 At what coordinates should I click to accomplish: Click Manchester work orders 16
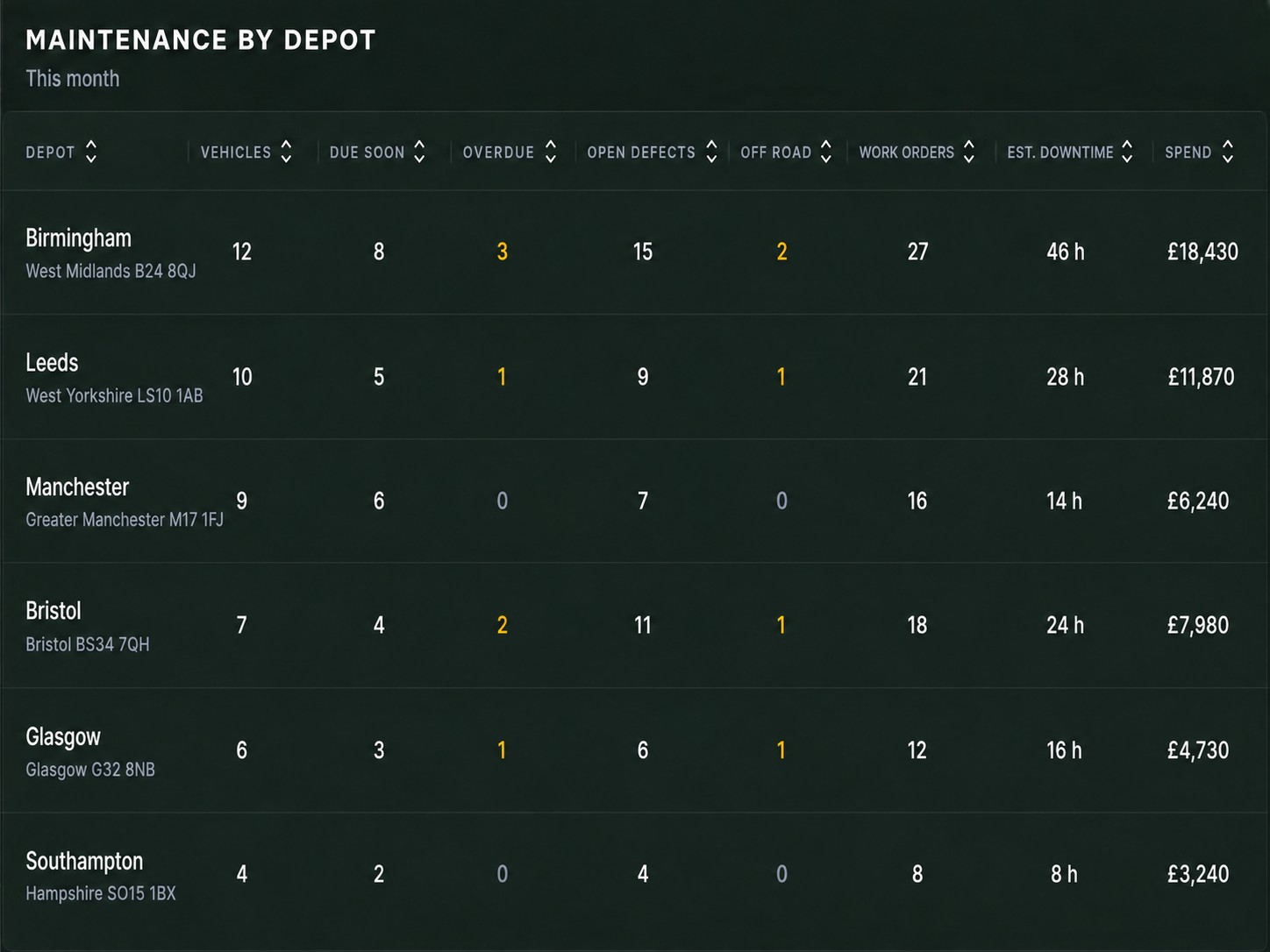click(917, 501)
